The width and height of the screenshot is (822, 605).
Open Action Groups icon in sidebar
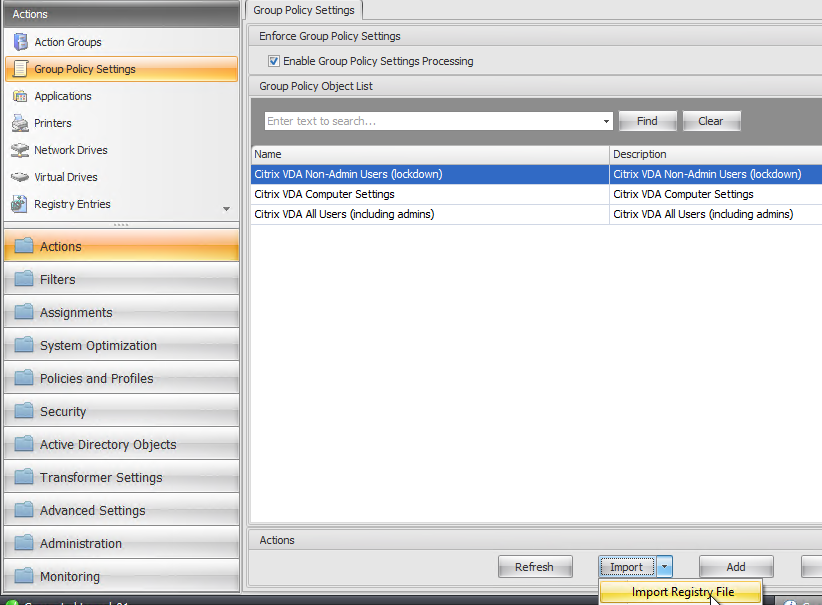pyautogui.click(x=20, y=42)
